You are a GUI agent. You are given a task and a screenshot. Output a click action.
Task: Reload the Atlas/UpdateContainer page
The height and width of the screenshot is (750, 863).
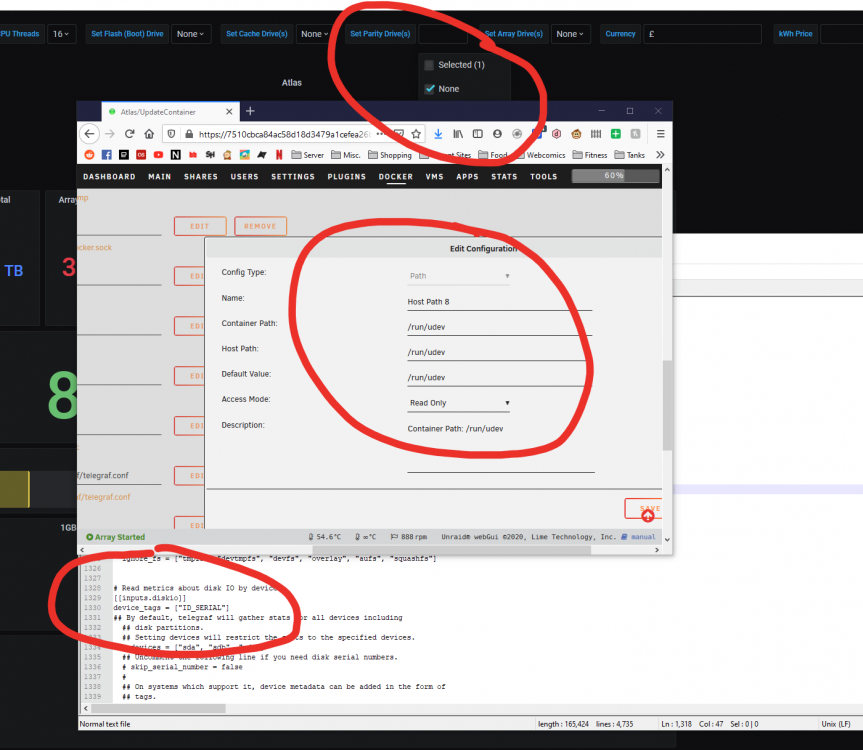(129, 134)
